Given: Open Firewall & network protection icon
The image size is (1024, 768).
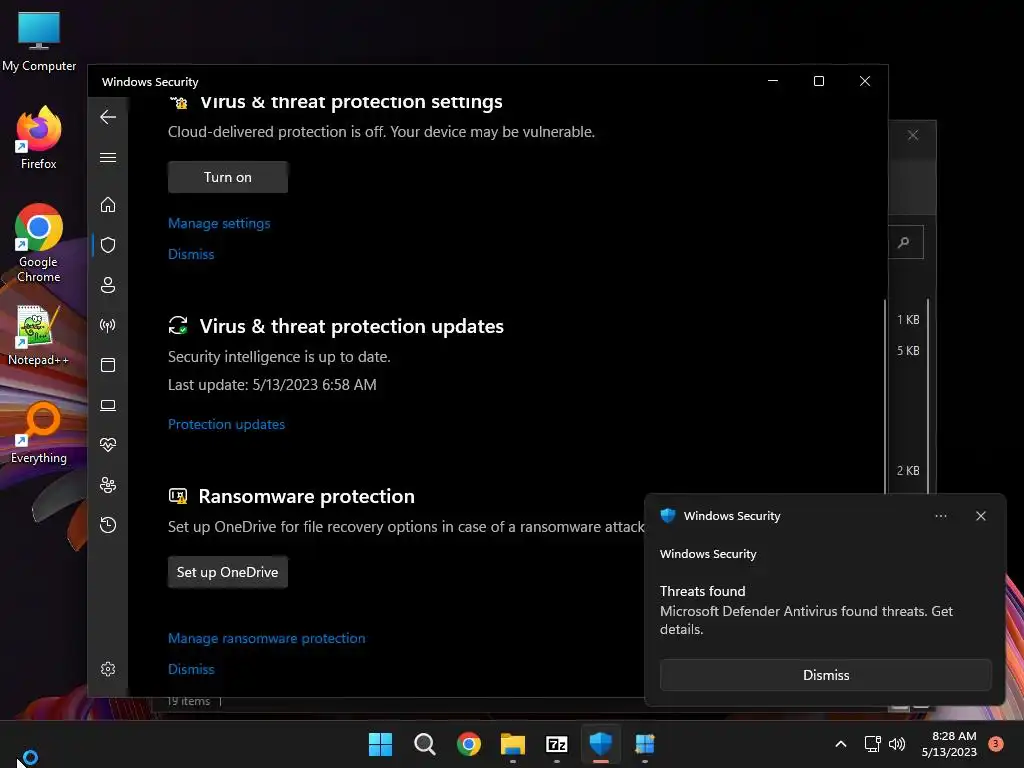Looking at the screenshot, I should coord(108,325).
